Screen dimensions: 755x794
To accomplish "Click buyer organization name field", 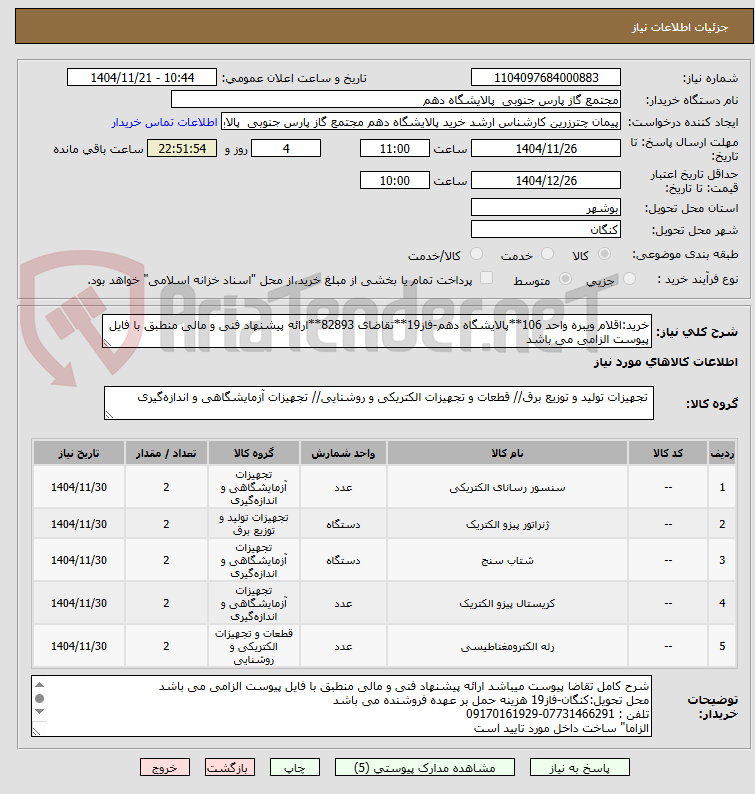I will pos(395,100).
